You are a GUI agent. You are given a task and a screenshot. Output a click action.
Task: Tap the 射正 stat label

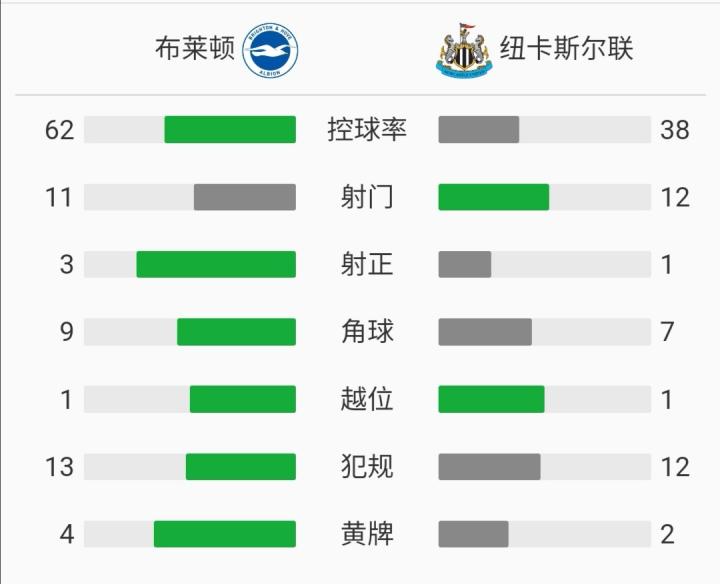tap(367, 264)
